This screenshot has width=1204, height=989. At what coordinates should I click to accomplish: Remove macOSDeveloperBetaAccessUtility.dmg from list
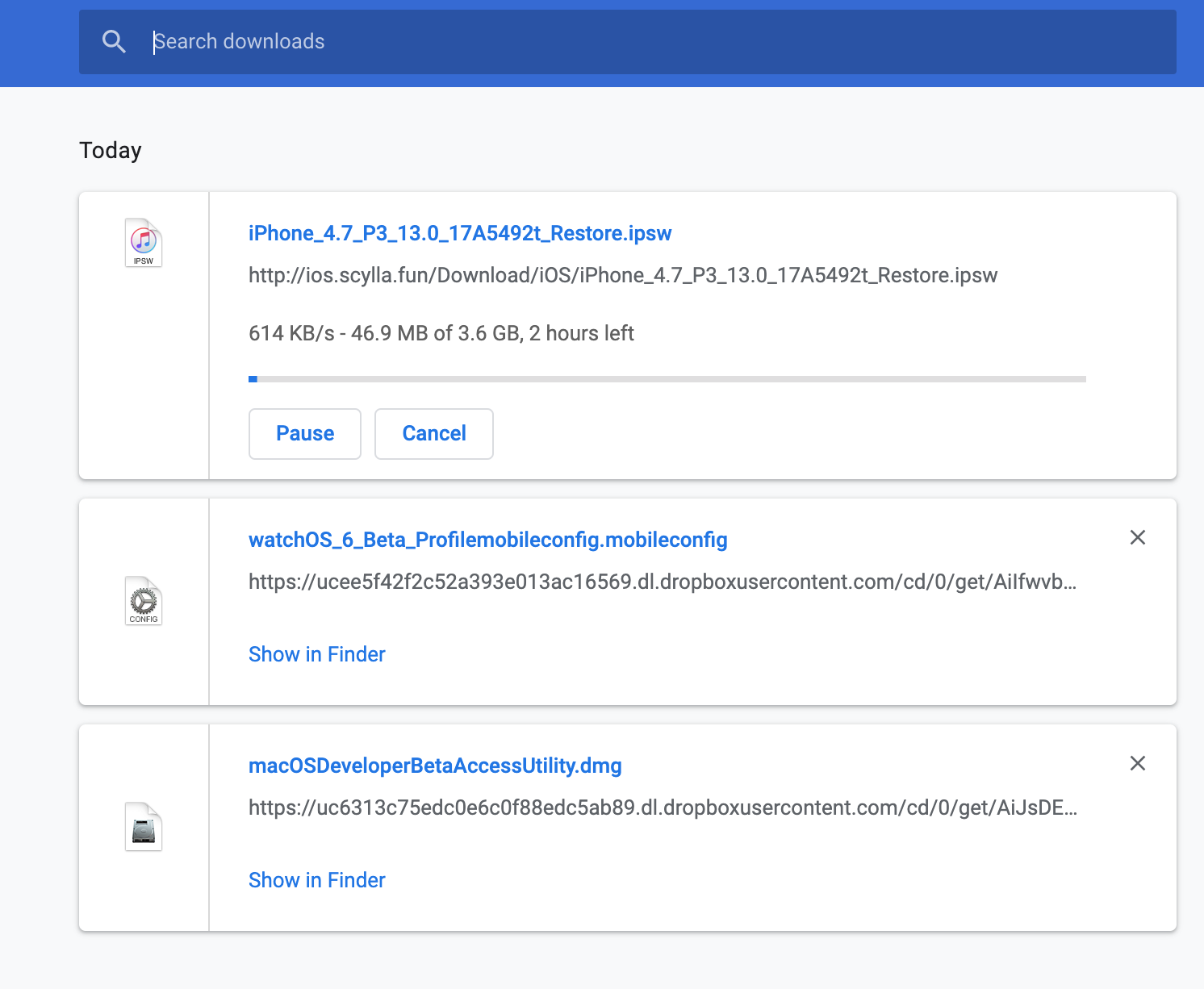(1138, 763)
